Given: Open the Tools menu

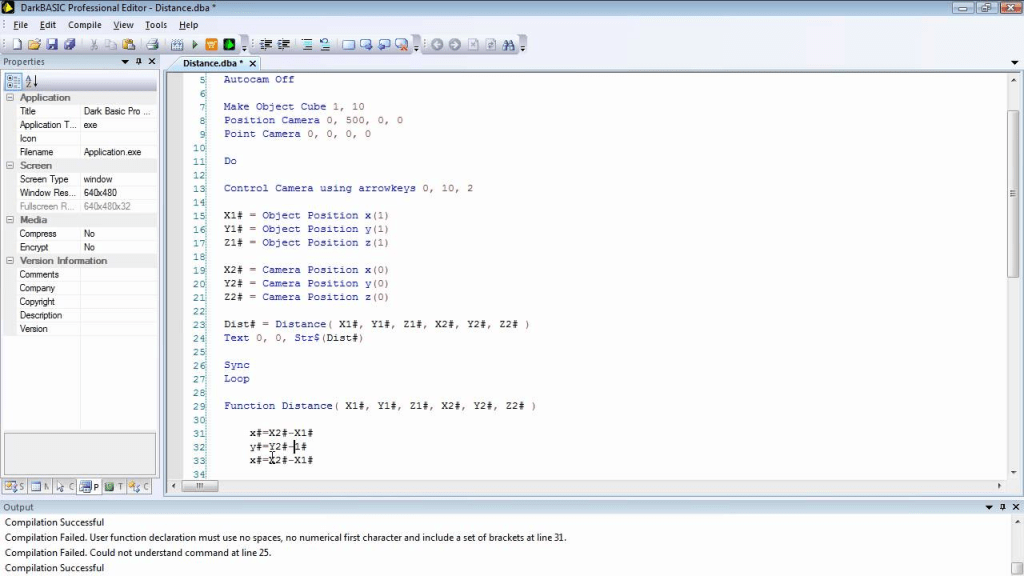Looking at the screenshot, I should coord(156,25).
